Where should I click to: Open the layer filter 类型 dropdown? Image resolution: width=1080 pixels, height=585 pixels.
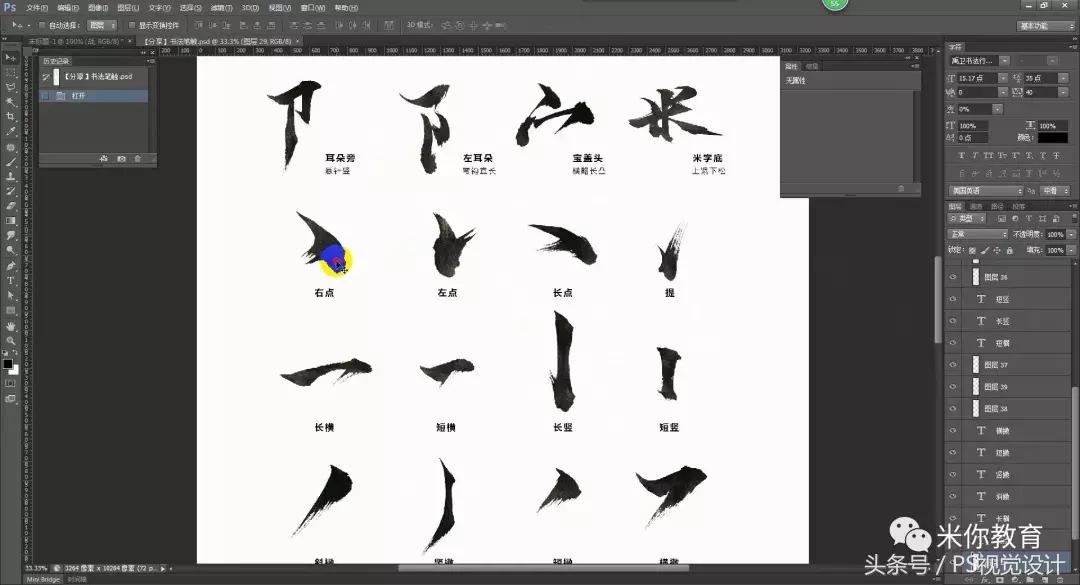(x=967, y=218)
